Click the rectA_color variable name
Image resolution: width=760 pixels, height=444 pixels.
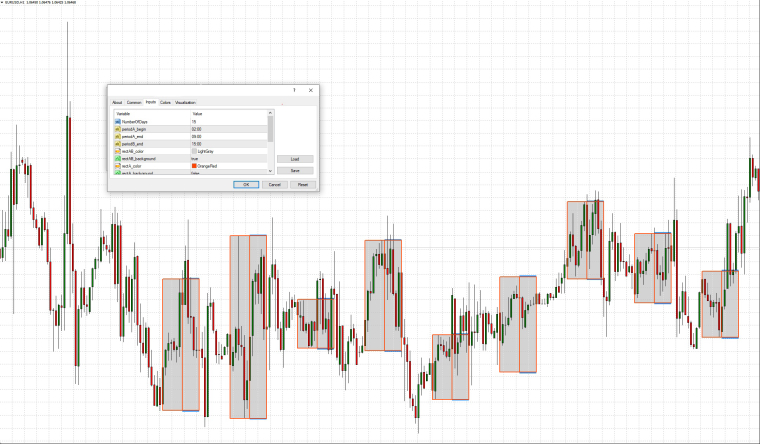131,166
